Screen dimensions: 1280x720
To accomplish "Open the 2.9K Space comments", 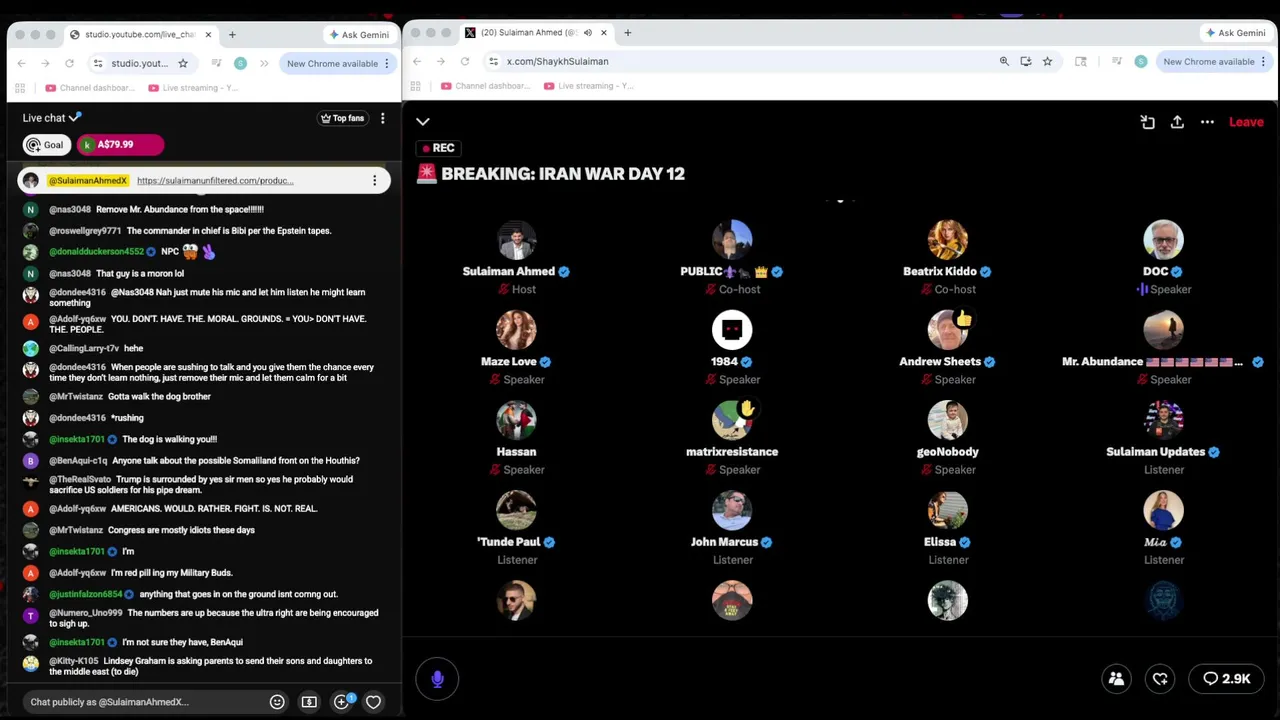I will pos(1226,679).
